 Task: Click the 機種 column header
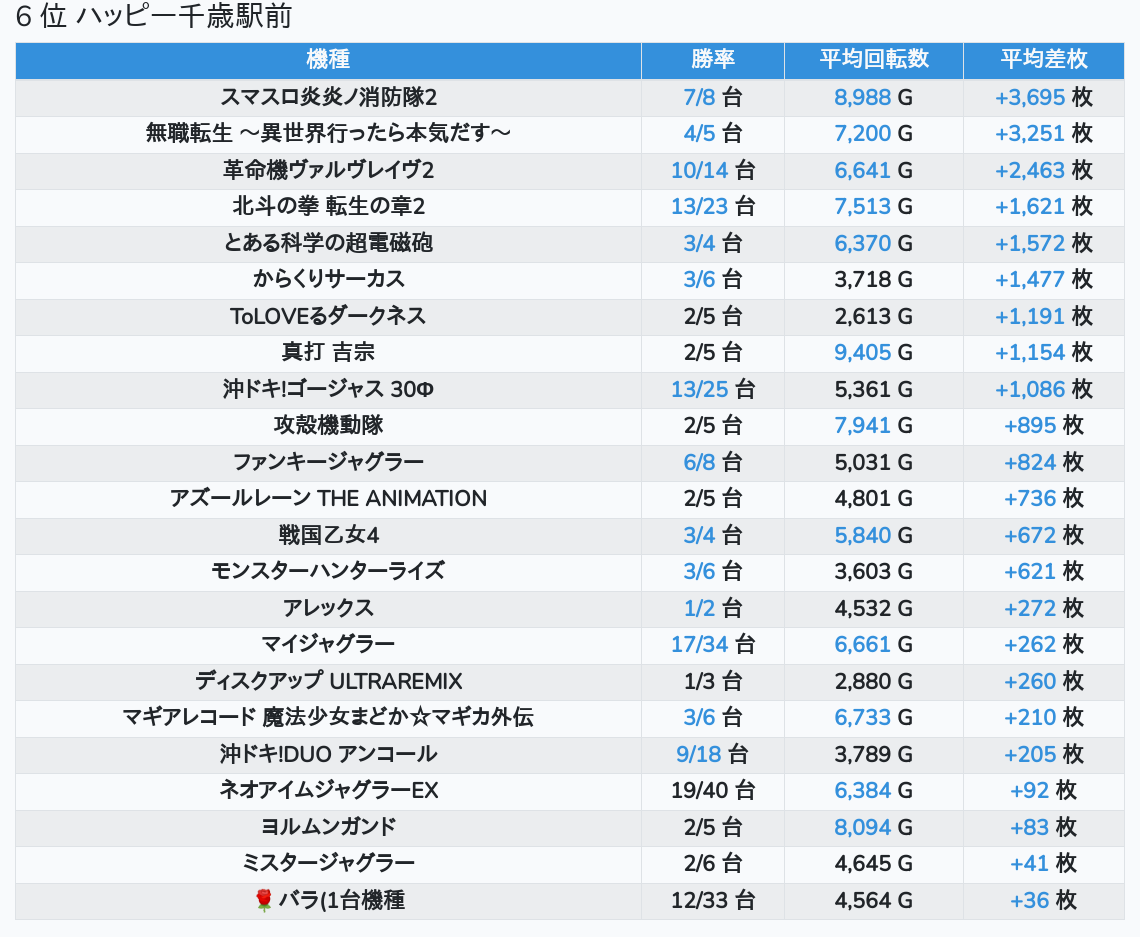tap(328, 59)
